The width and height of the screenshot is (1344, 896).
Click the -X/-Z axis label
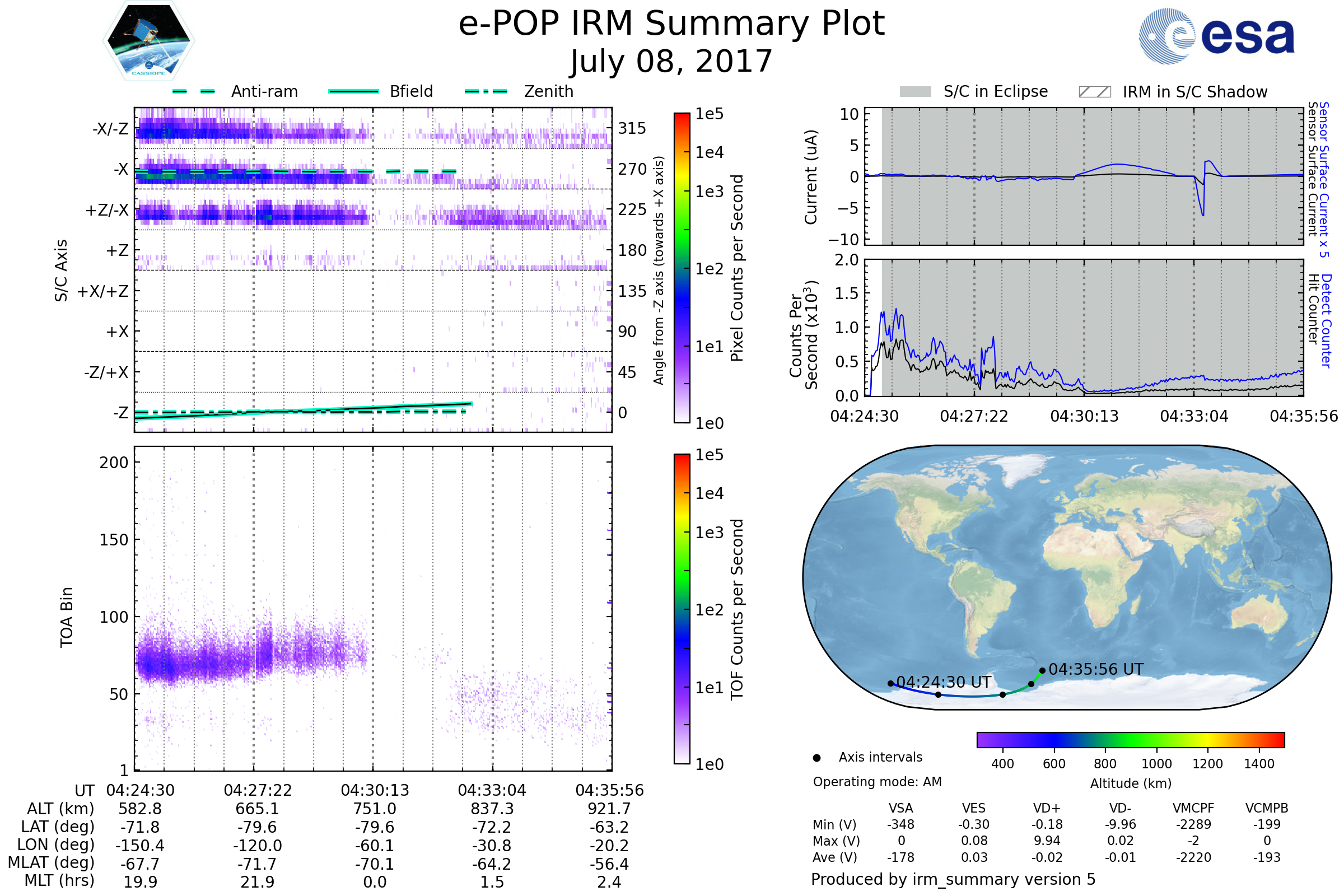click(110, 129)
